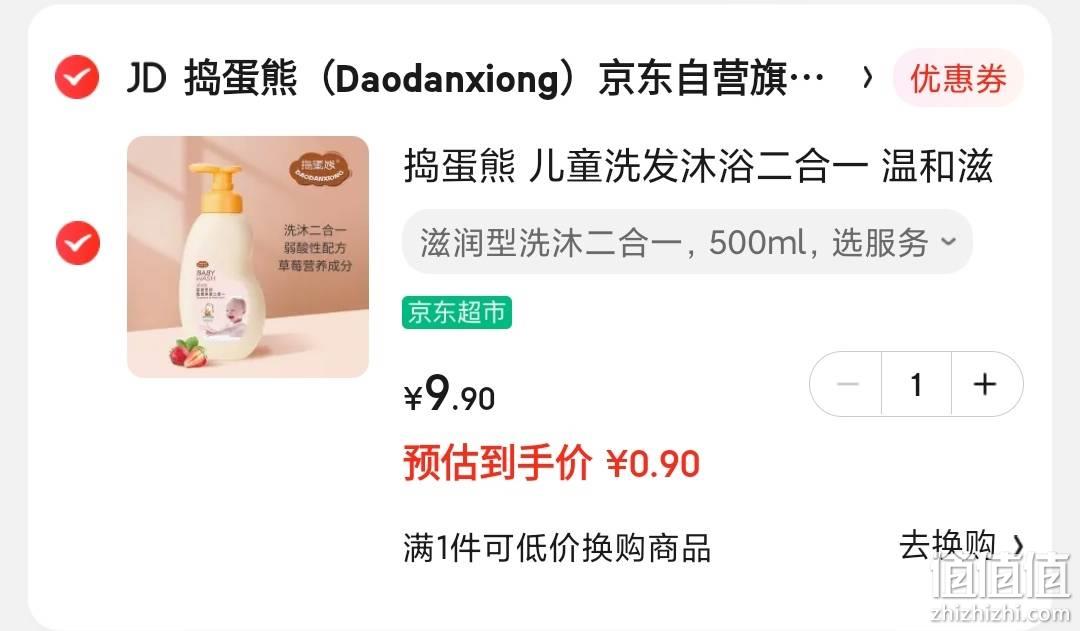Screen dimensions: 1080x631
Task: Uncheck the 捣蛋熊 shampoo item checkbox
Action: pyautogui.click(x=78, y=243)
